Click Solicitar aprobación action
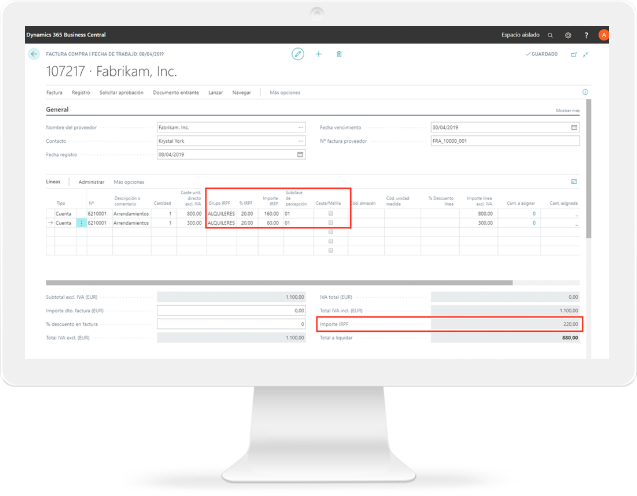 (122, 91)
